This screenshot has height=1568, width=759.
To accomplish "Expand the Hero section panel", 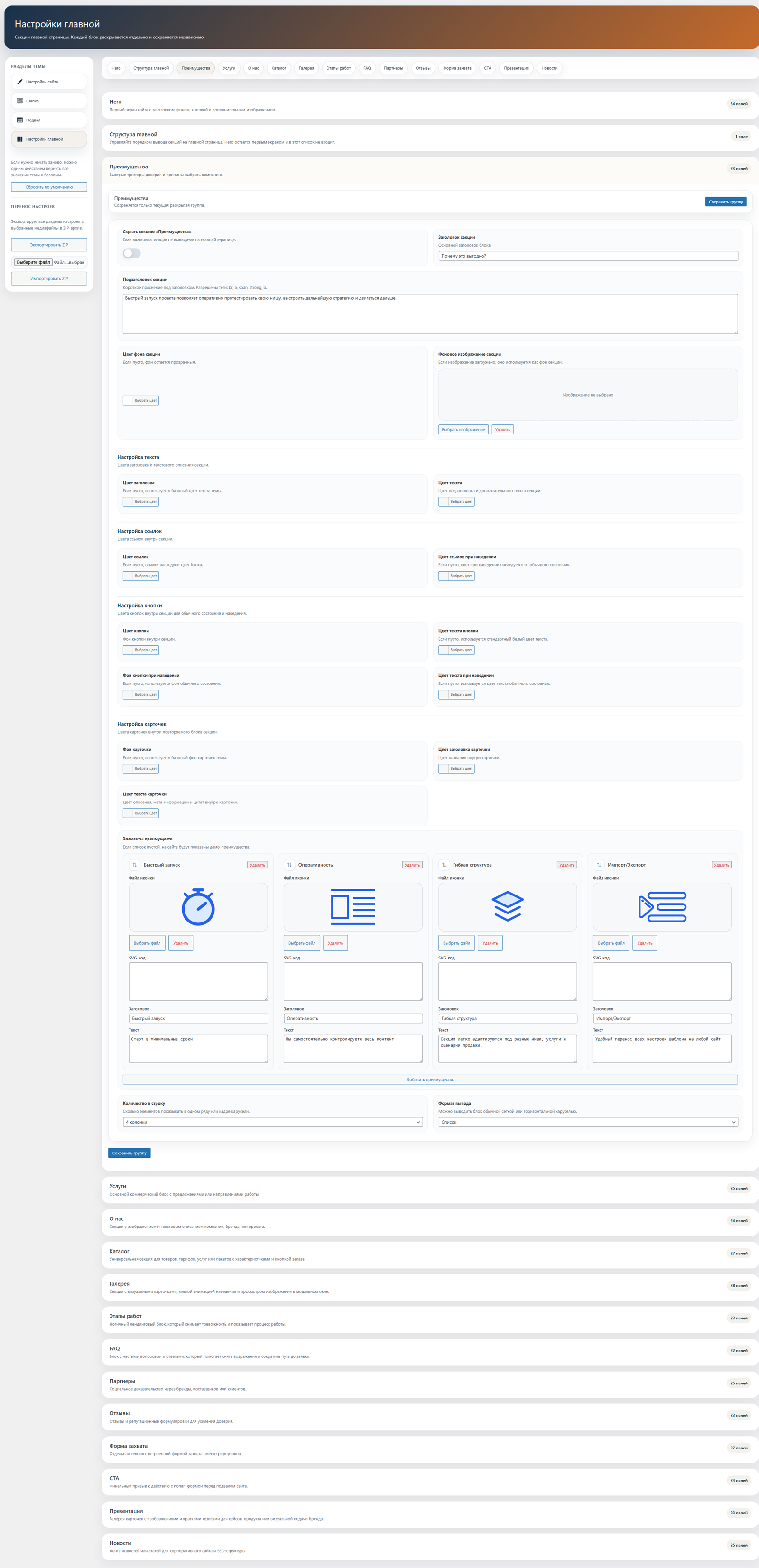I will click(x=430, y=105).
